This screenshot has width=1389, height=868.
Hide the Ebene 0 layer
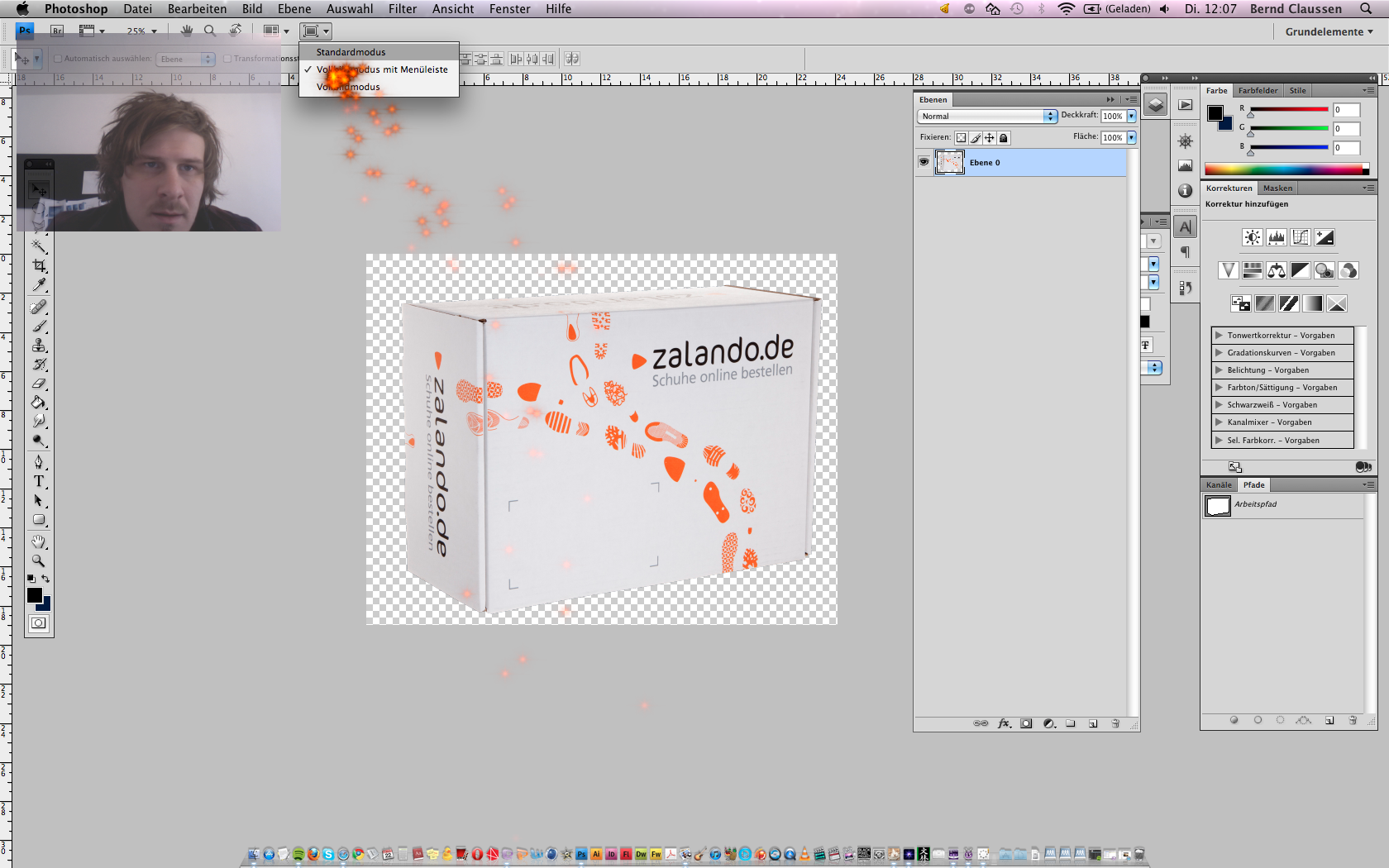[924, 162]
